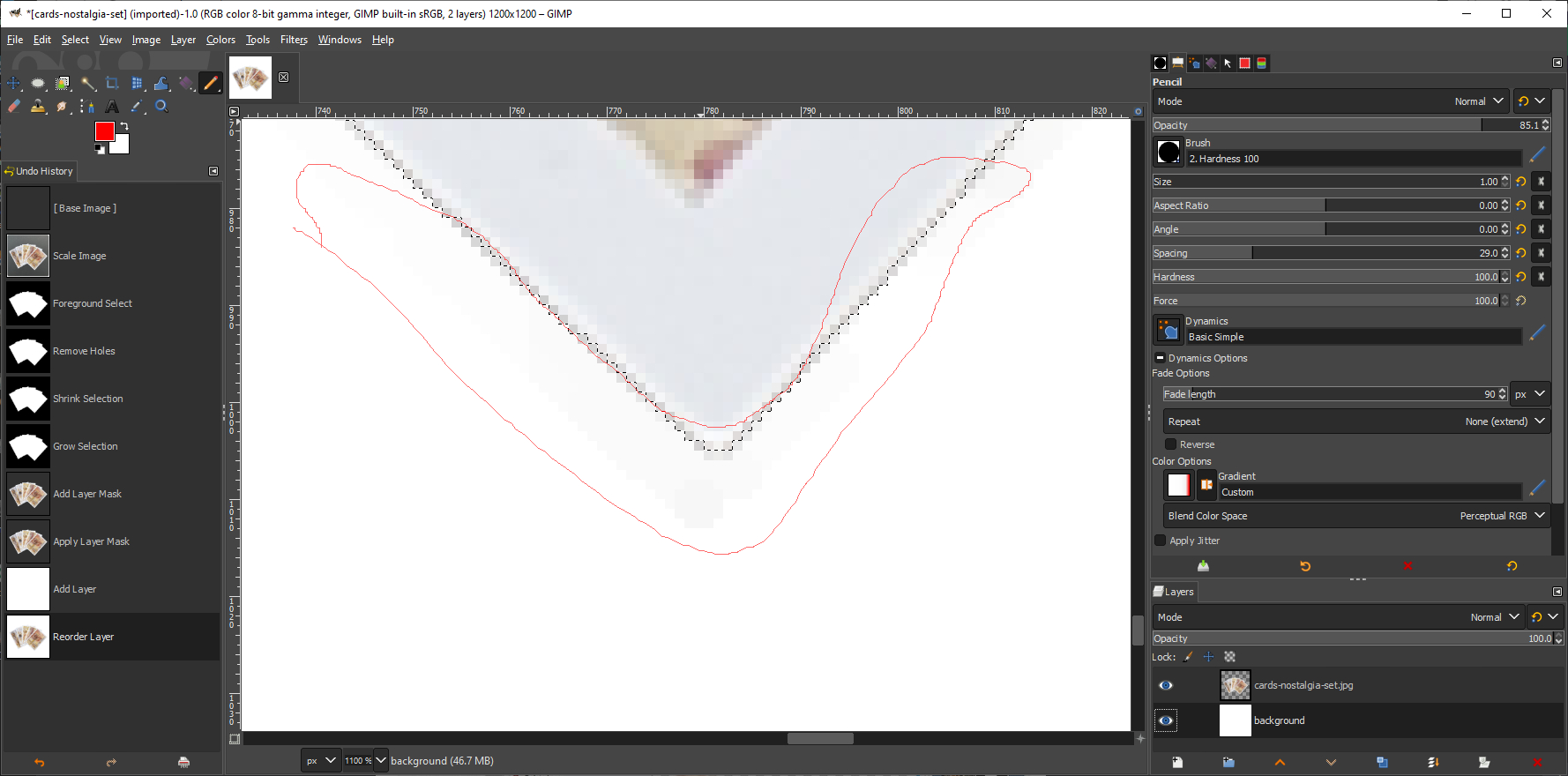Viewport: 1568px width, 776px height.
Task: Select the Color Picker tool
Action: tap(137, 107)
